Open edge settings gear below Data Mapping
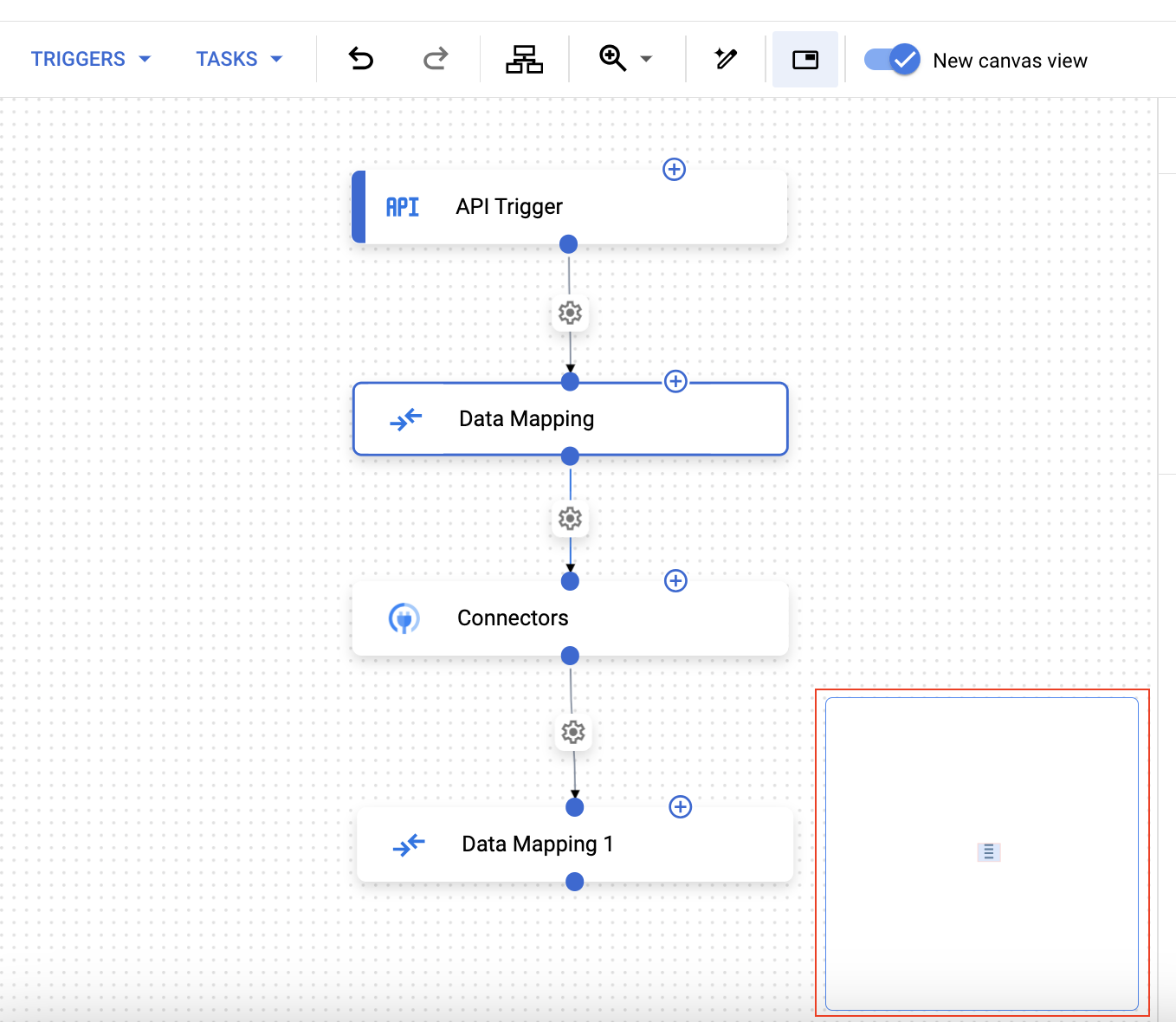Viewport: 1176px width, 1022px height. 570,519
